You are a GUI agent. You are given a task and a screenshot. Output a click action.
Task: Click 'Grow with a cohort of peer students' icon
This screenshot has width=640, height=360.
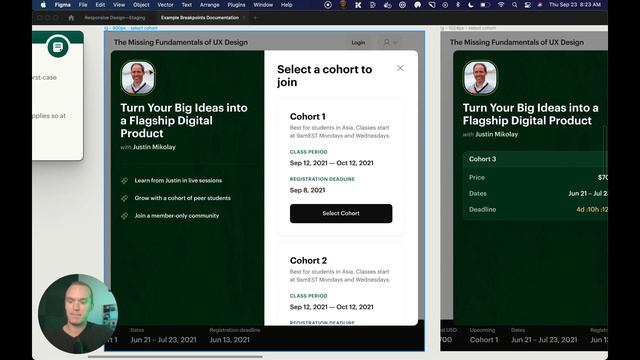coord(124,198)
